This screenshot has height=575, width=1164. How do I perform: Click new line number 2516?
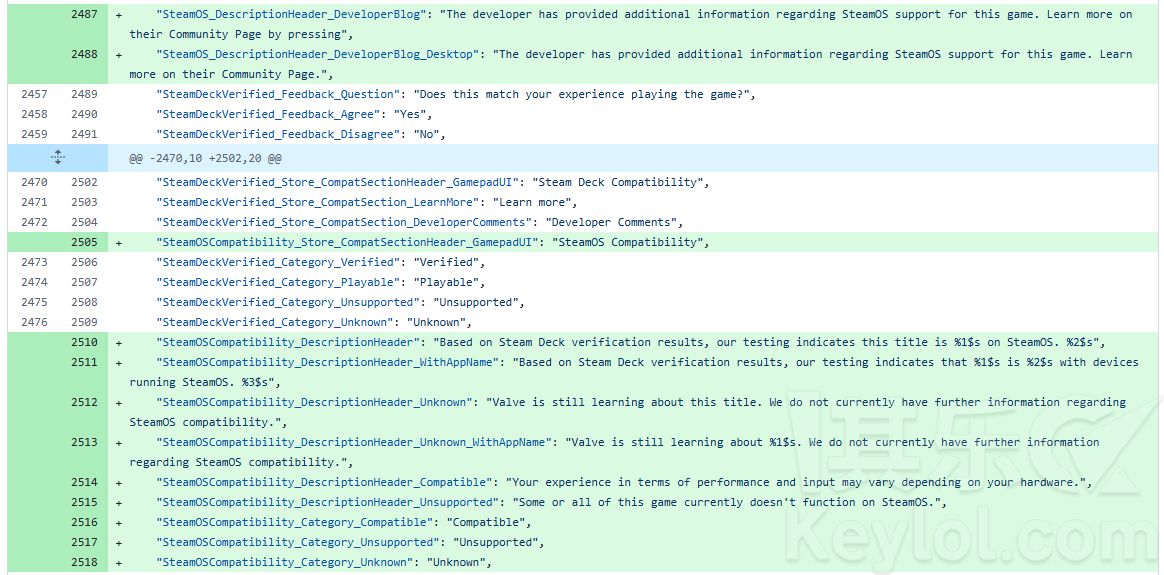84,522
